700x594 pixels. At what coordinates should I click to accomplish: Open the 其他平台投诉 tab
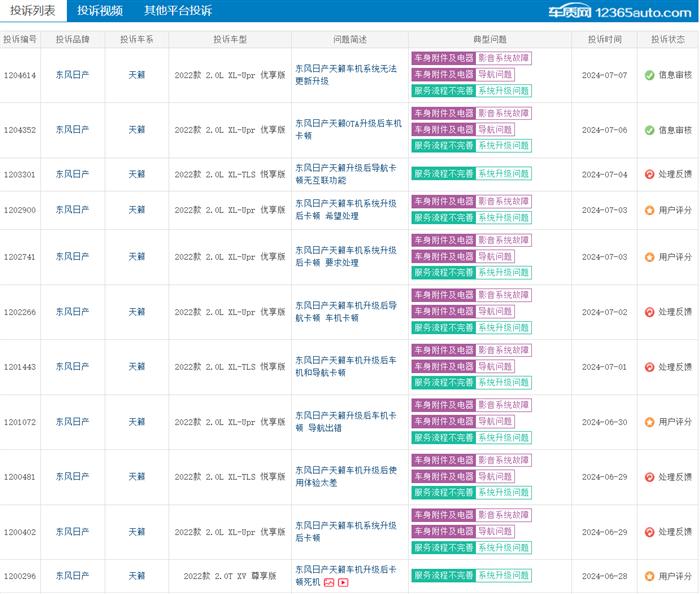(178, 10)
